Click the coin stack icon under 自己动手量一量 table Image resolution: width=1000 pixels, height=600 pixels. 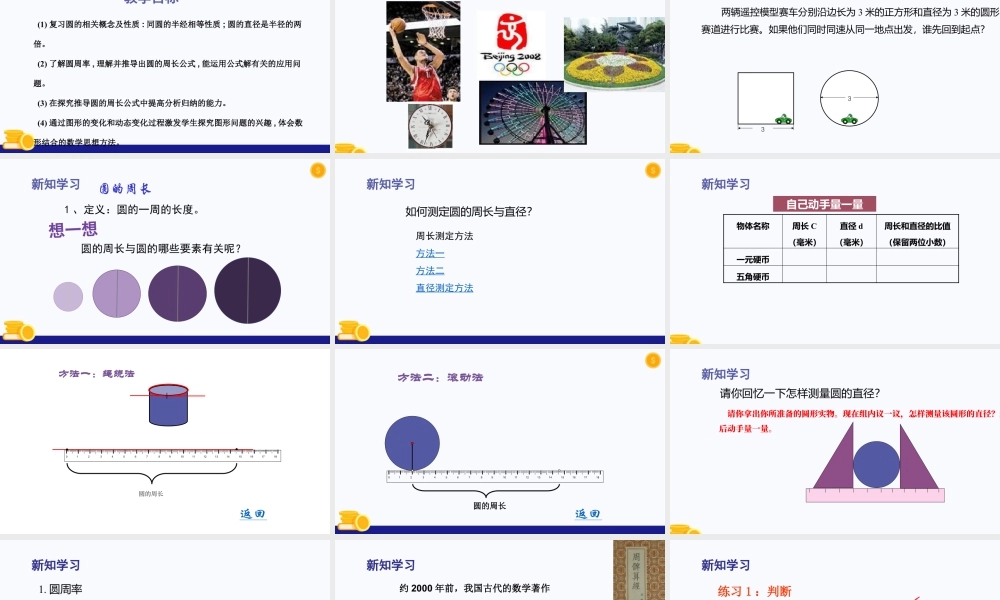(686, 340)
